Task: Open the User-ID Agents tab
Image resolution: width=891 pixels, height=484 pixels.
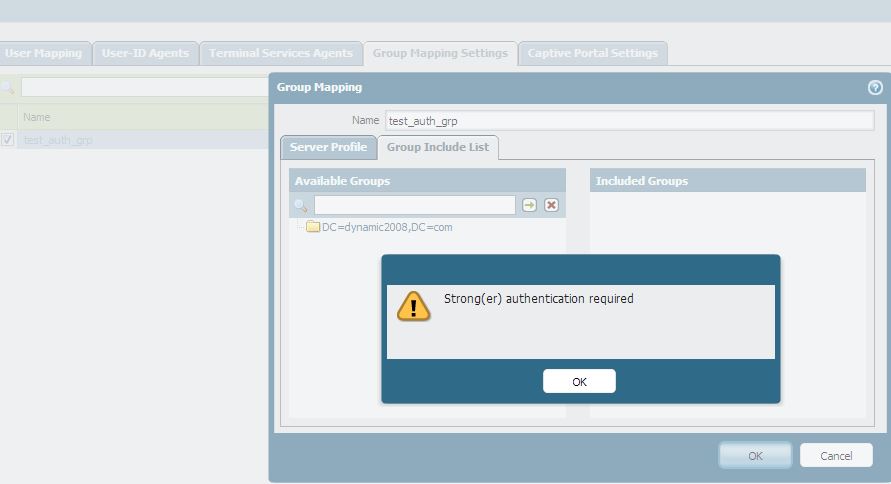Action: [x=145, y=53]
